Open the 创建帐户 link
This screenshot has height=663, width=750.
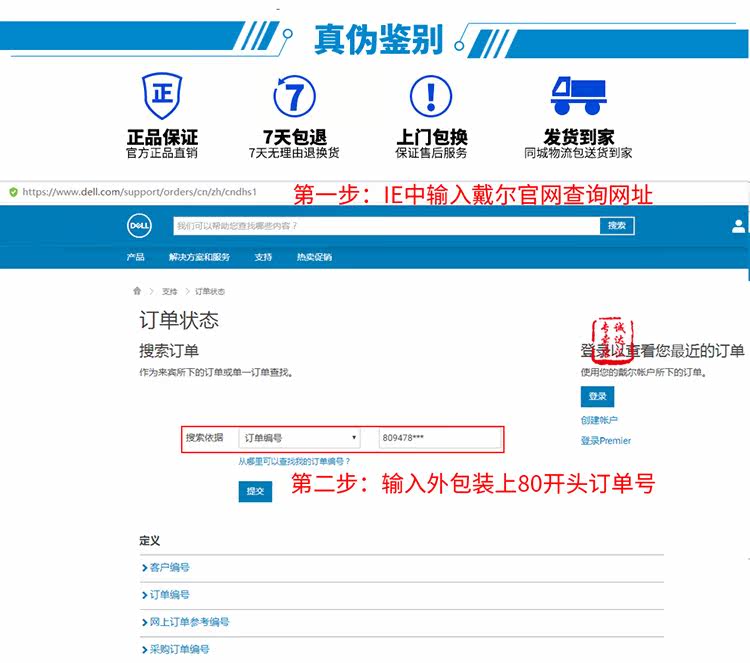(x=599, y=420)
